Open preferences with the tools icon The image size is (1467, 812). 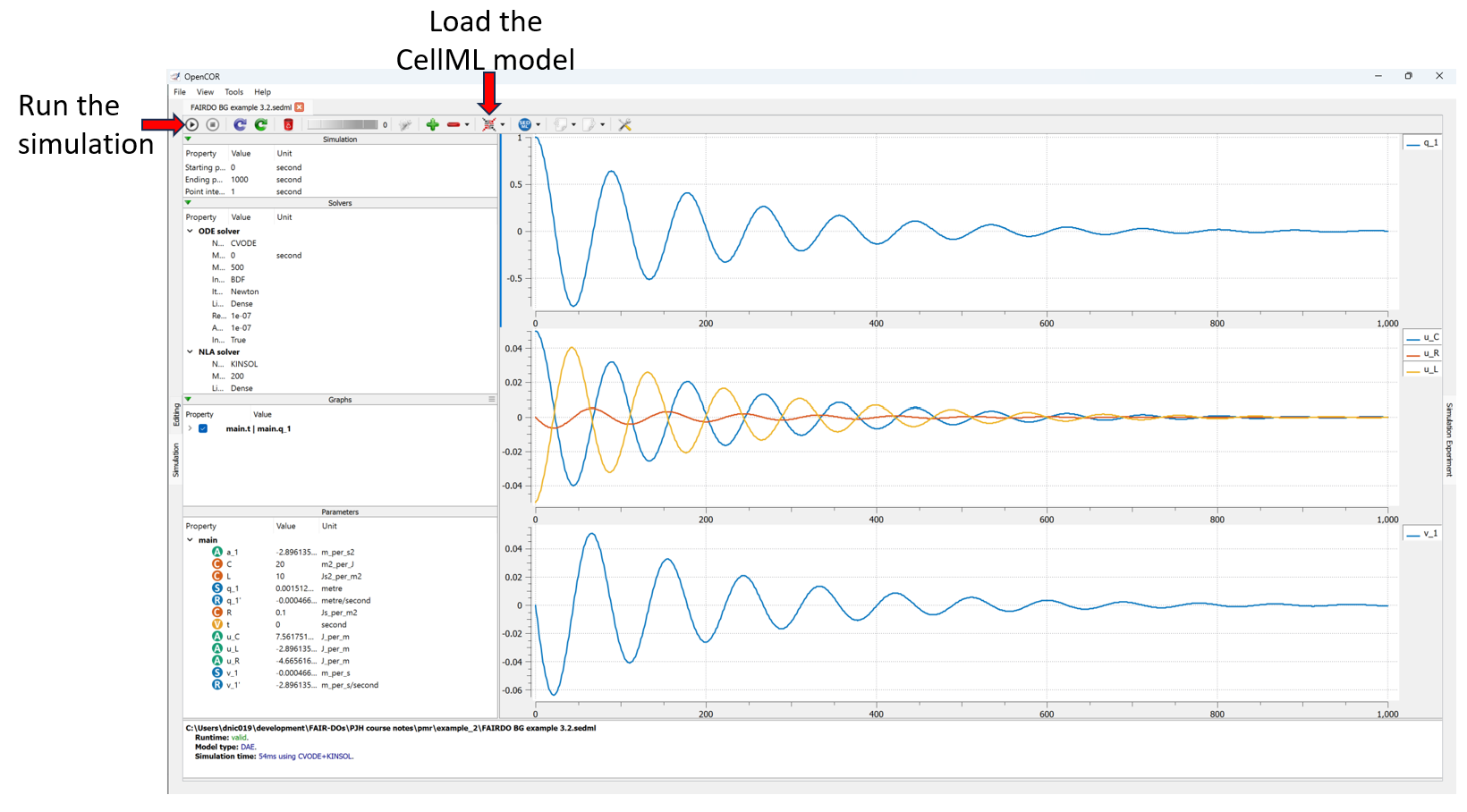(625, 125)
